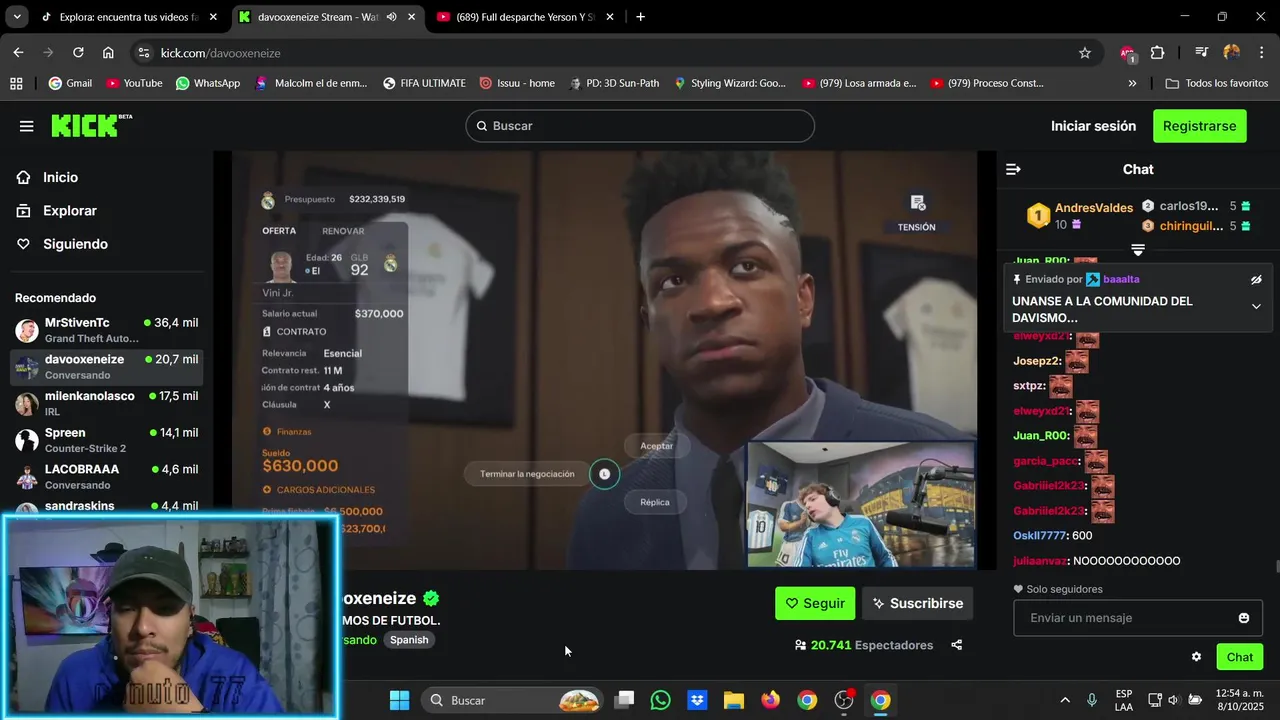Open the emoji picker in chat
This screenshot has width=1280, height=720.
coord(1244,618)
